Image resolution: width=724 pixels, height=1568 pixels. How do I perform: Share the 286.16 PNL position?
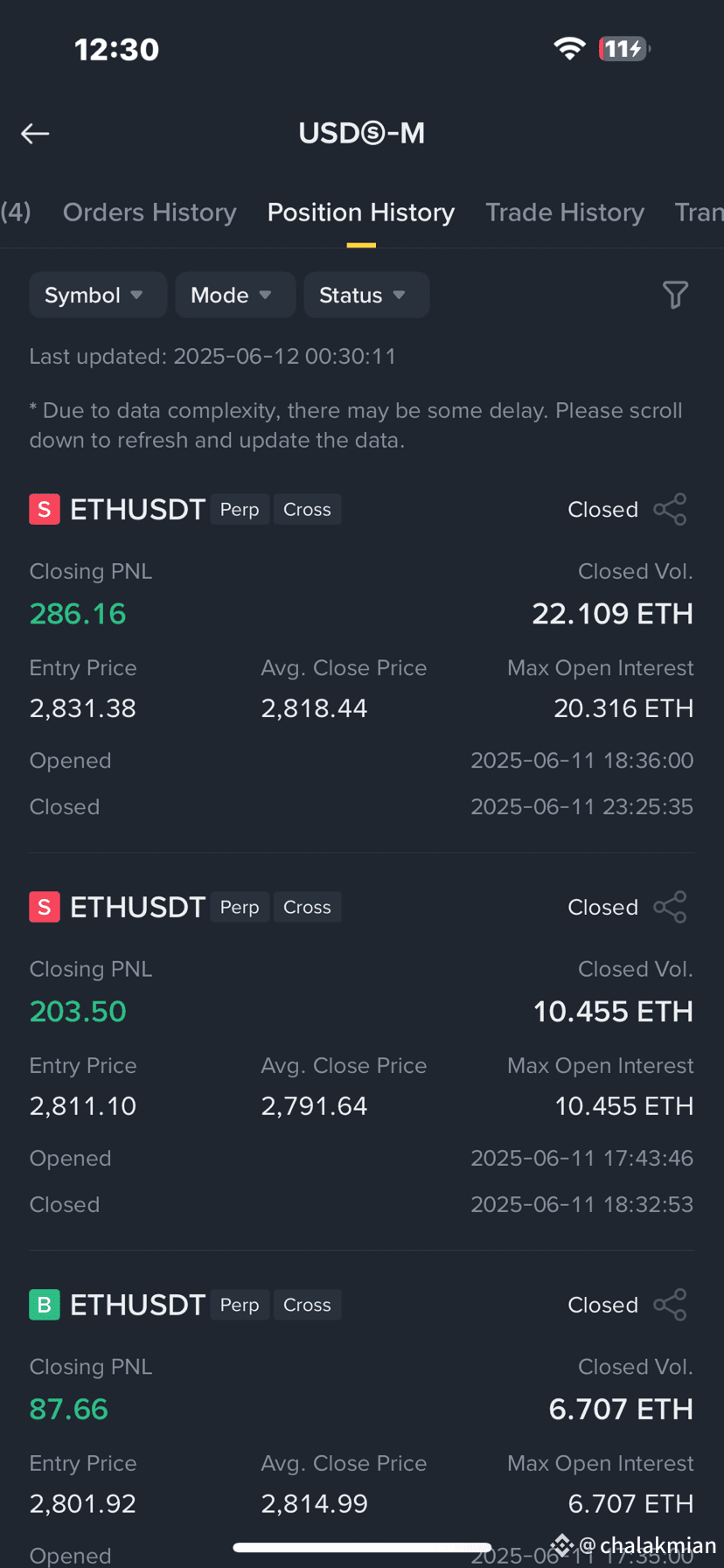(671, 509)
